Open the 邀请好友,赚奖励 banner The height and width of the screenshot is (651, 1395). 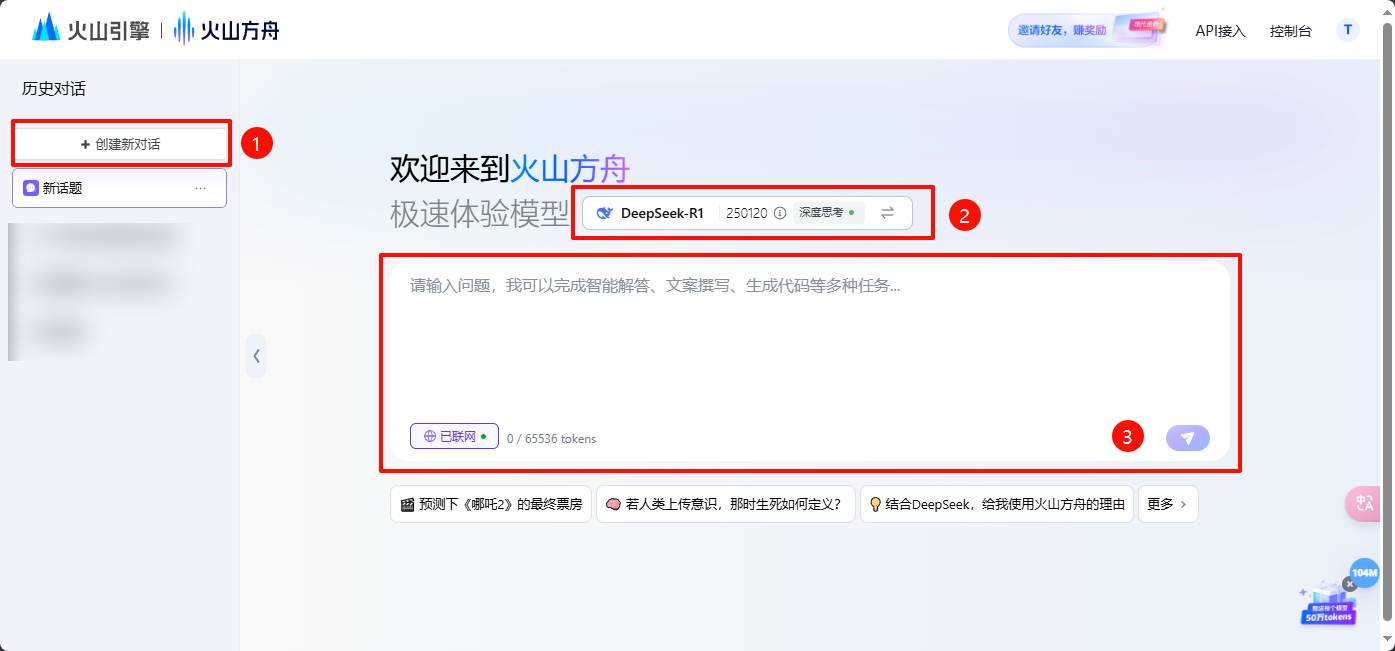pos(1088,30)
